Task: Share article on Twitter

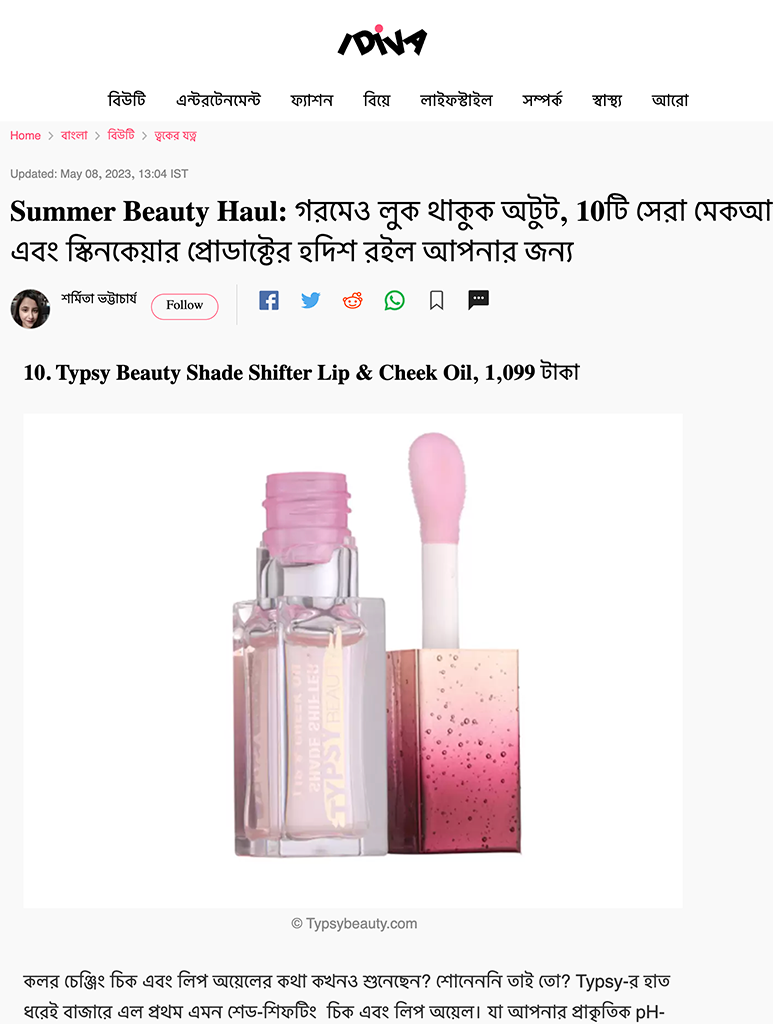Action: point(310,300)
